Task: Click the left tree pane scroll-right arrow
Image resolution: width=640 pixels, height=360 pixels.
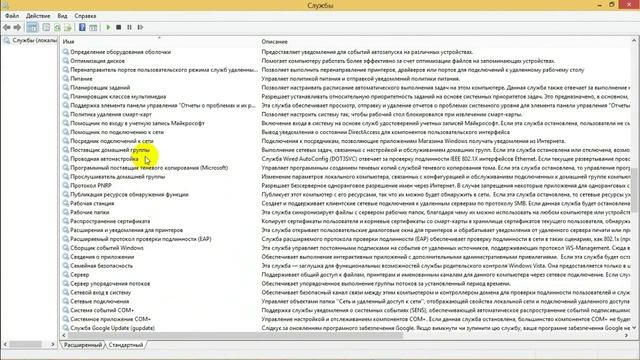Action: coord(53,344)
